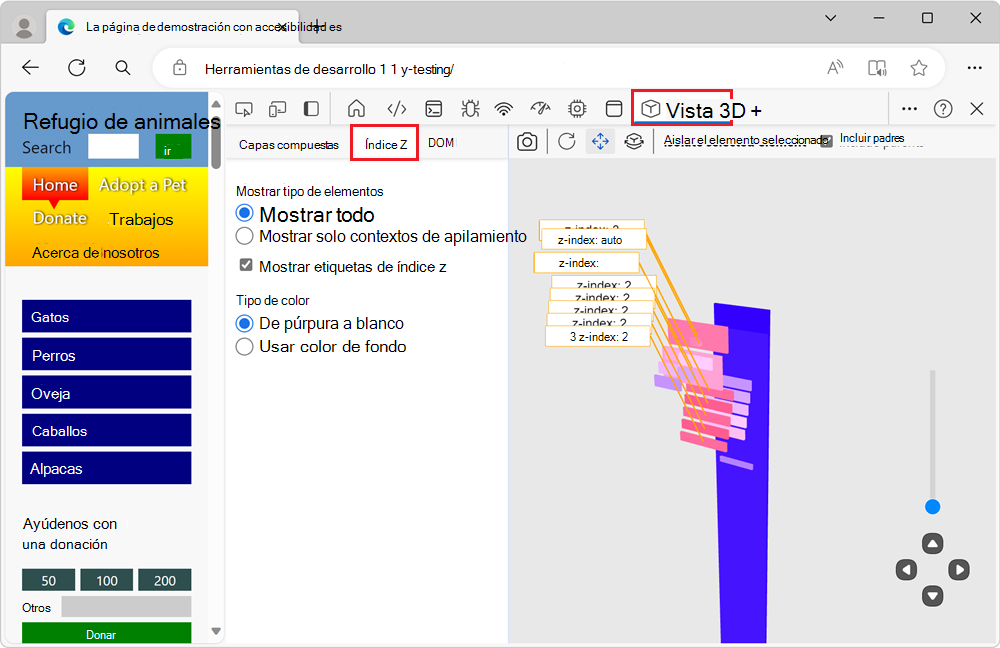Select 'Usar color de fondo' radio
This screenshot has height=648, width=1000.
(x=245, y=347)
